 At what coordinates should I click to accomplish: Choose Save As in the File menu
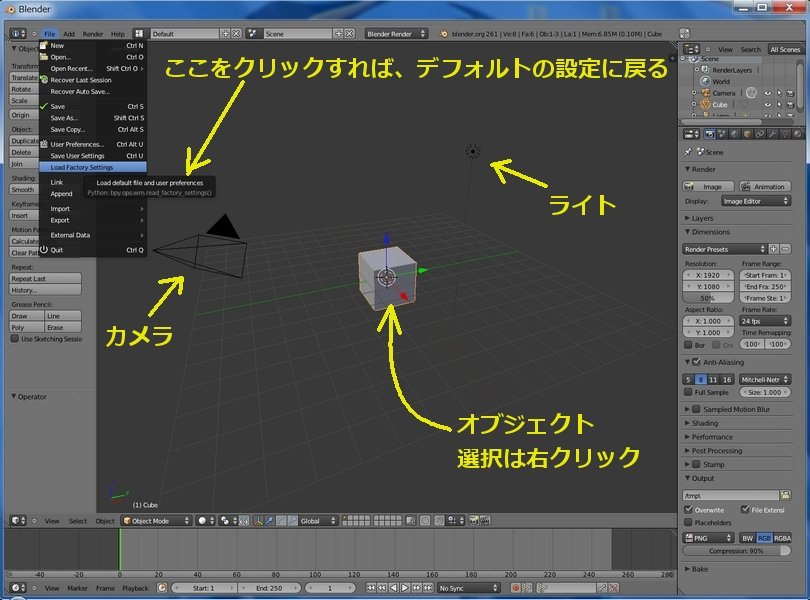point(92,118)
